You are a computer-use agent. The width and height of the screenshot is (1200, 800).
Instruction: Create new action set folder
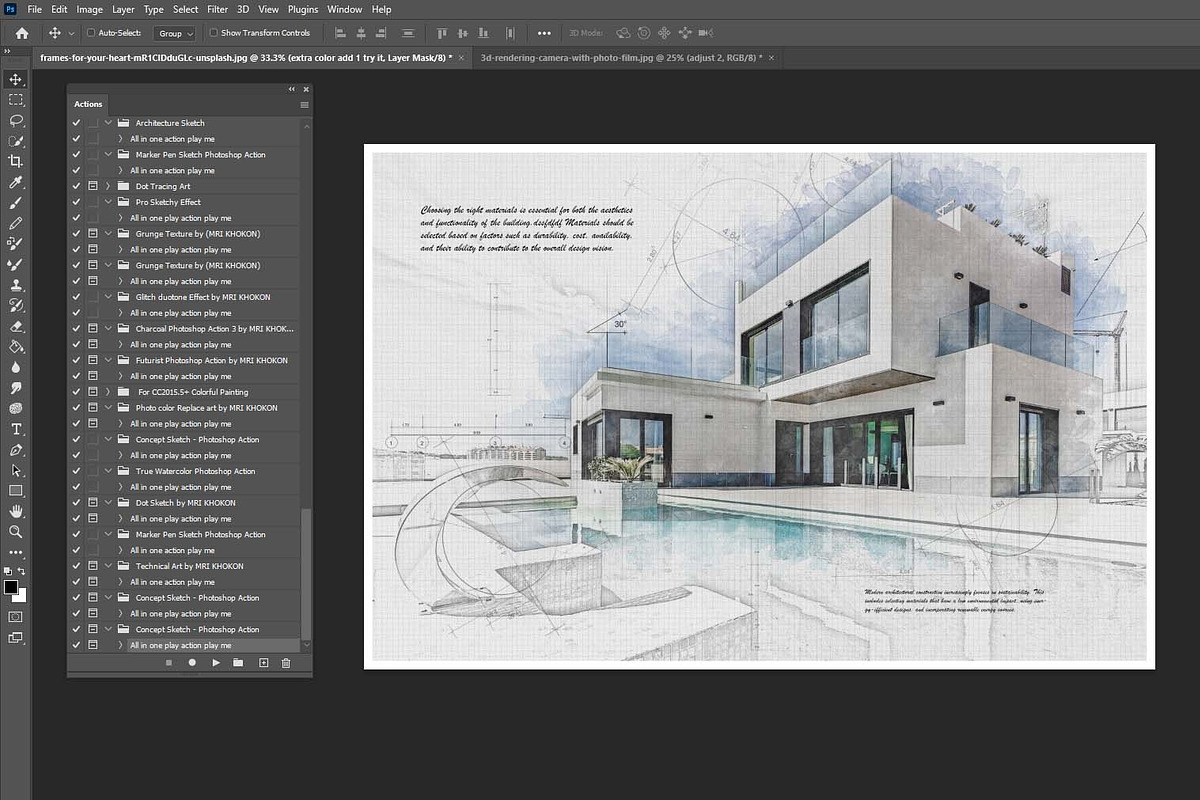point(238,662)
